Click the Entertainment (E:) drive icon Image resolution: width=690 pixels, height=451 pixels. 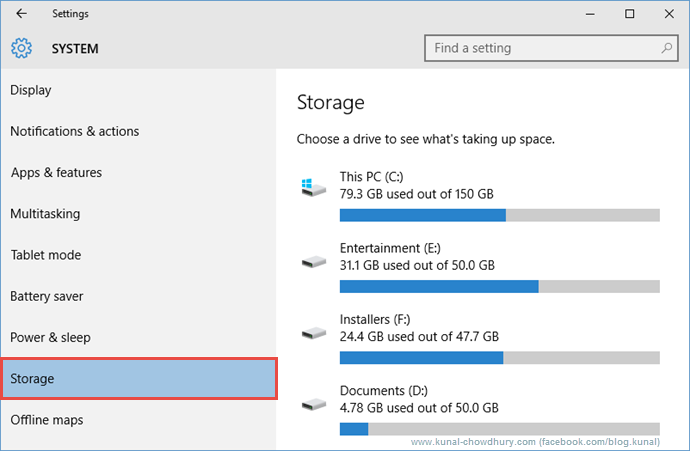pos(312,261)
